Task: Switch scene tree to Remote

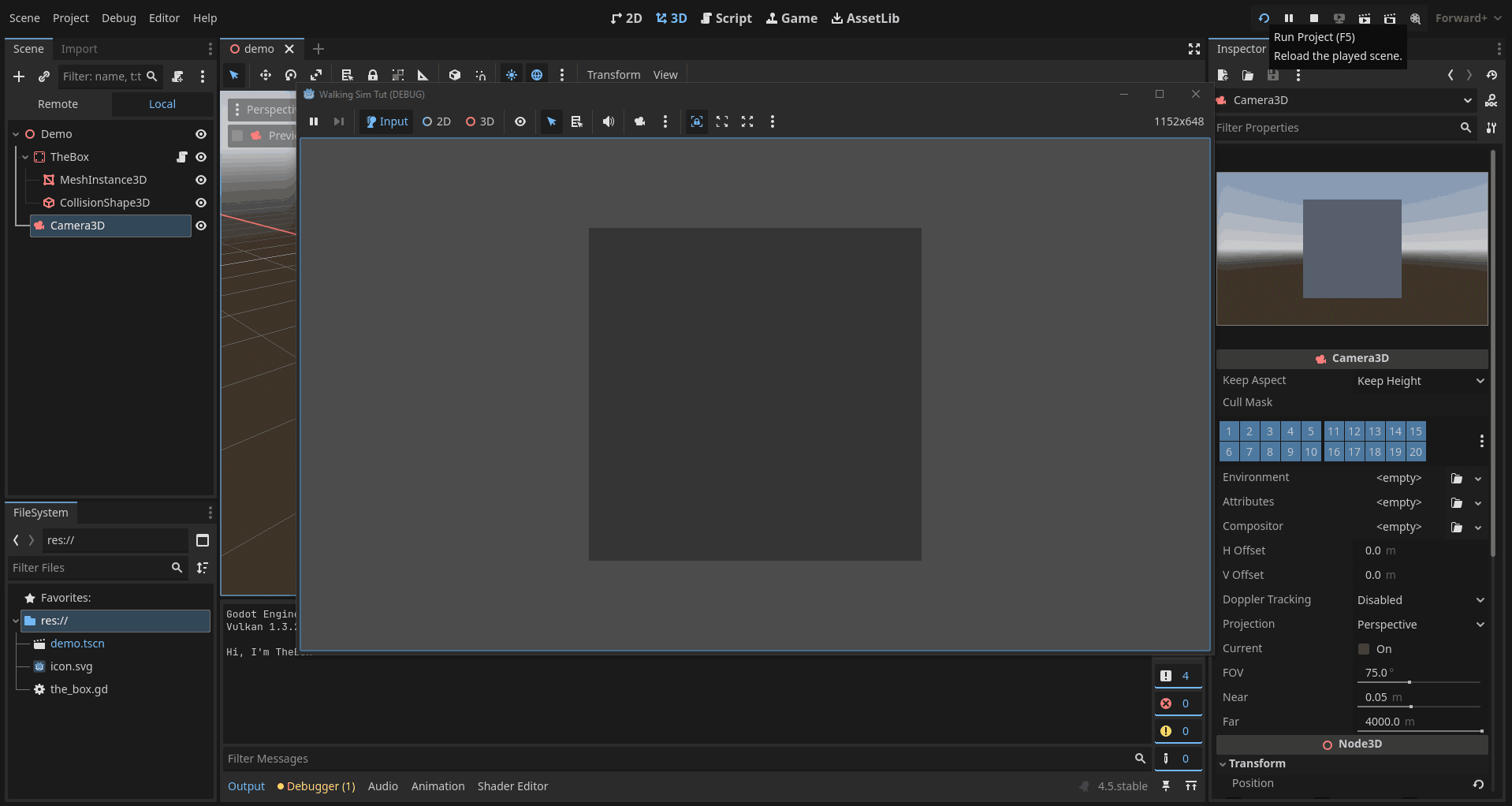Action: coord(58,104)
